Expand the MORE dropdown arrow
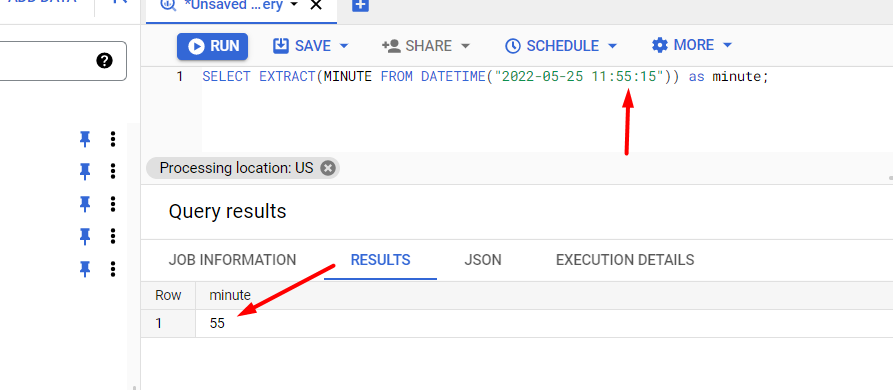The width and height of the screenshot is (893, 390). [x=727, y=46]
